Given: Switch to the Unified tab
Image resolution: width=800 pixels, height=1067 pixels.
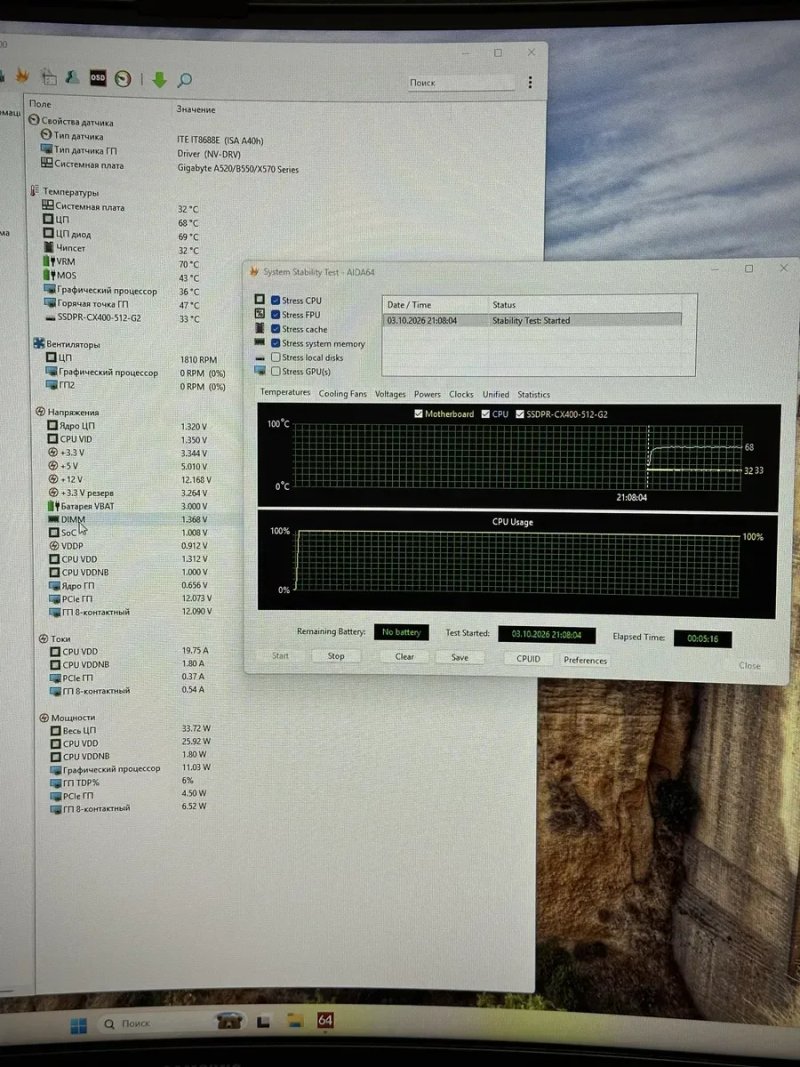Looking at the screenshot, I should tap(496, 394).
